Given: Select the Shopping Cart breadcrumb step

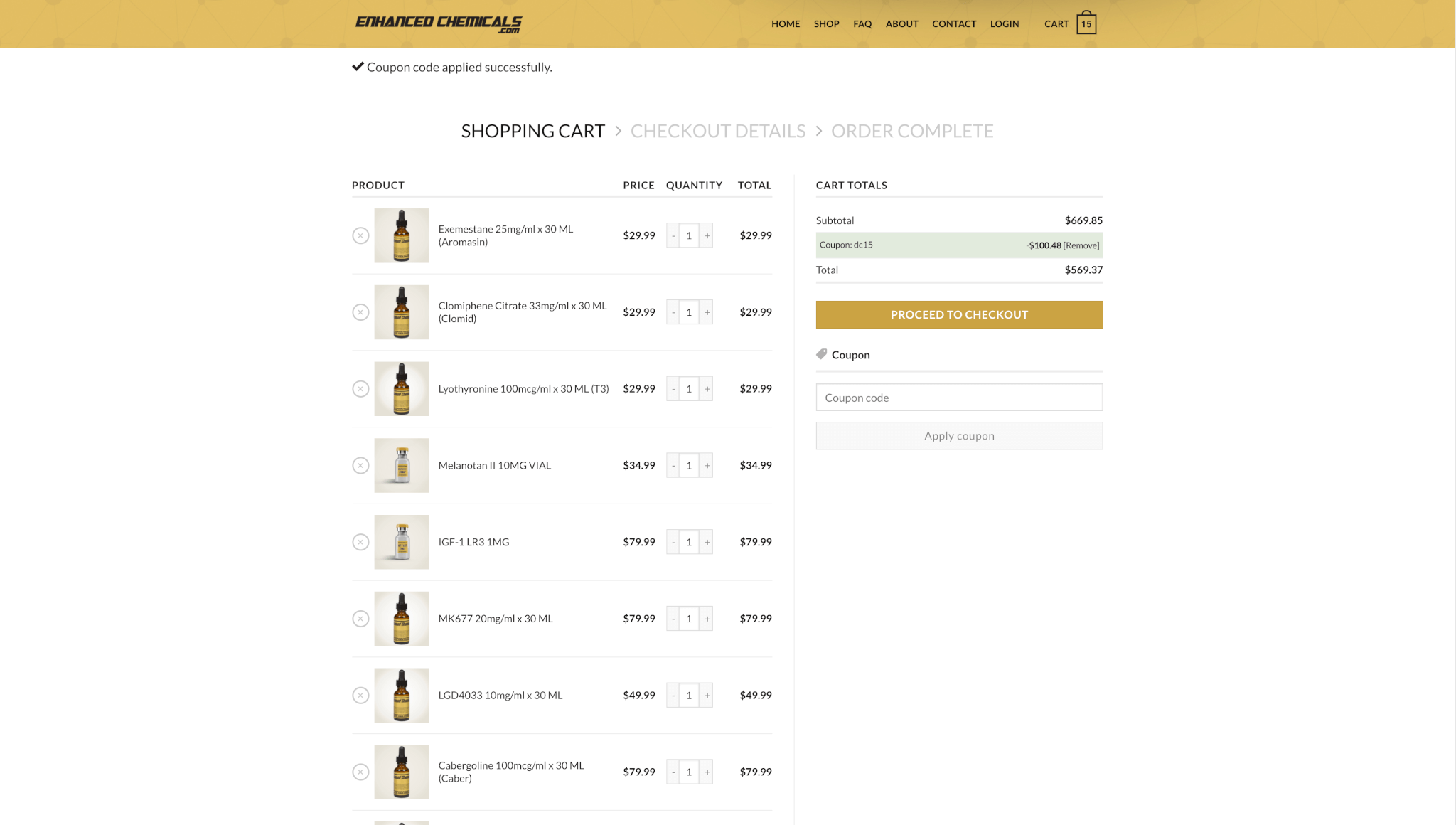Looking at the screenshot, I should [x=532, y=131].
